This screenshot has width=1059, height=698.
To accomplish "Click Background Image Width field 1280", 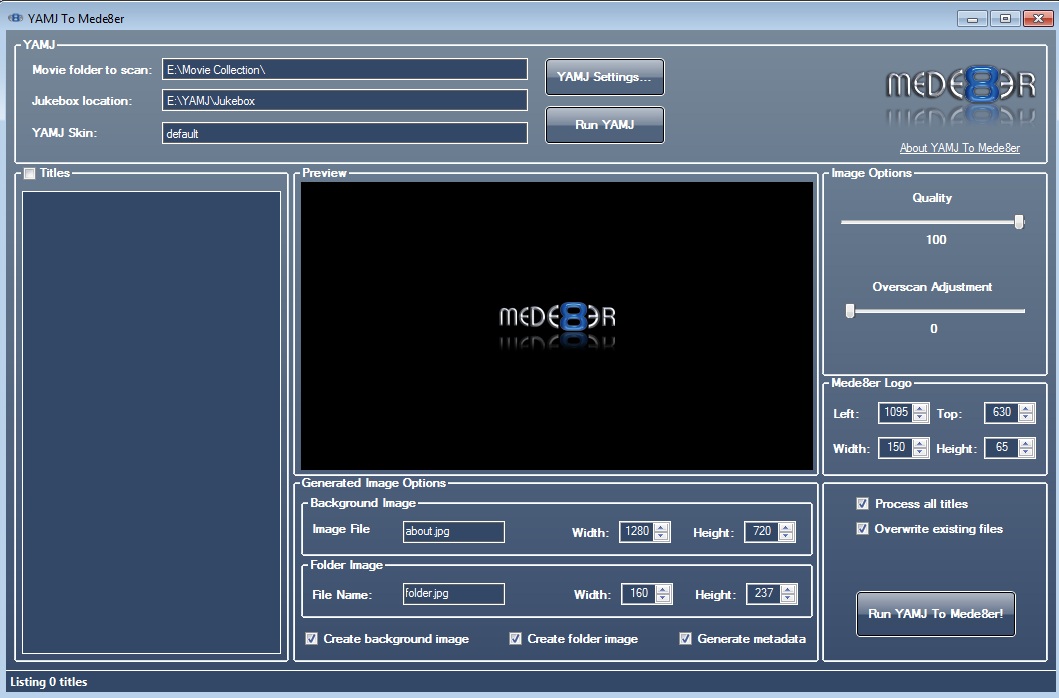I will pos(637,532).
